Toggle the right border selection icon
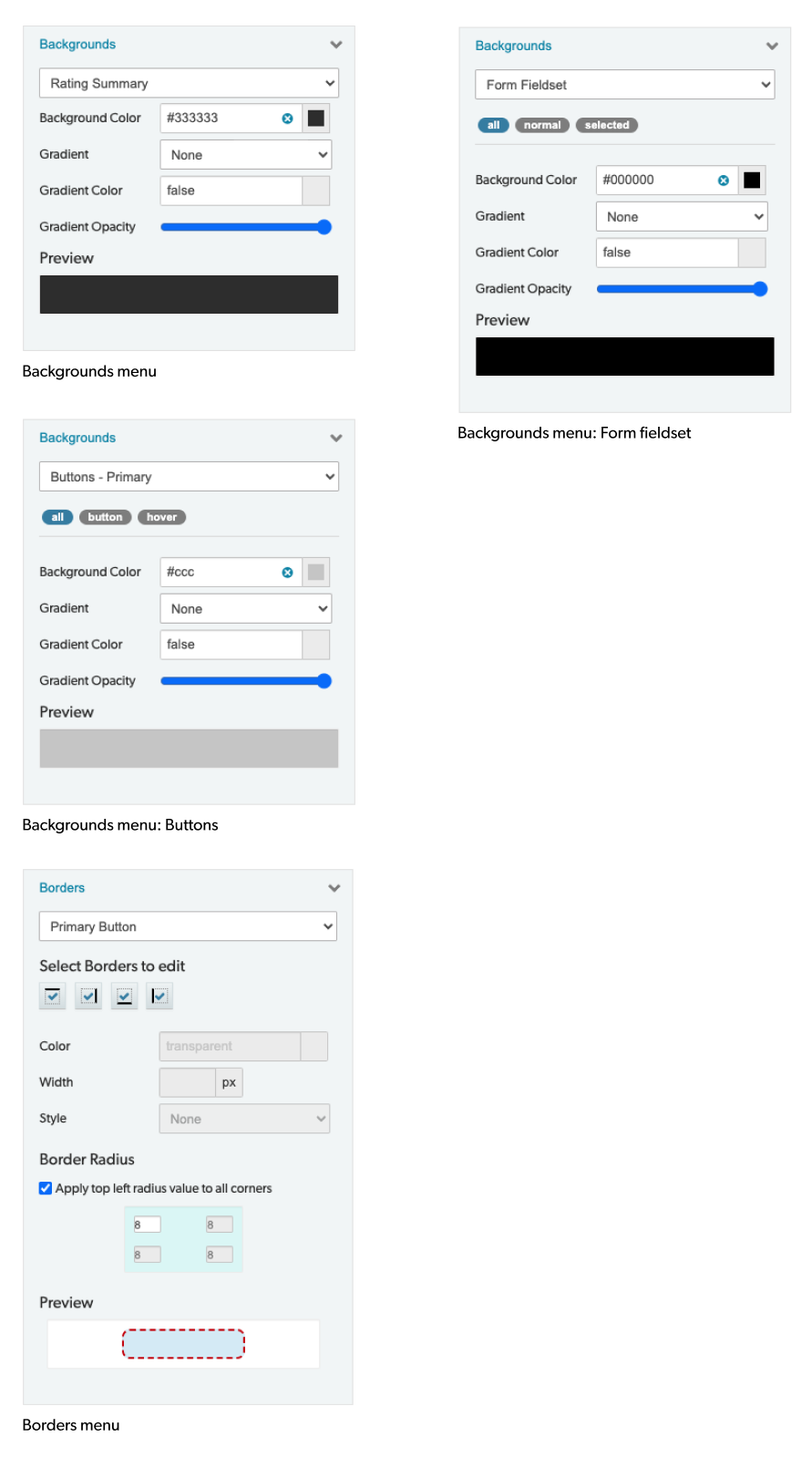The image size is (812, 1458). [x=88, y=996]
